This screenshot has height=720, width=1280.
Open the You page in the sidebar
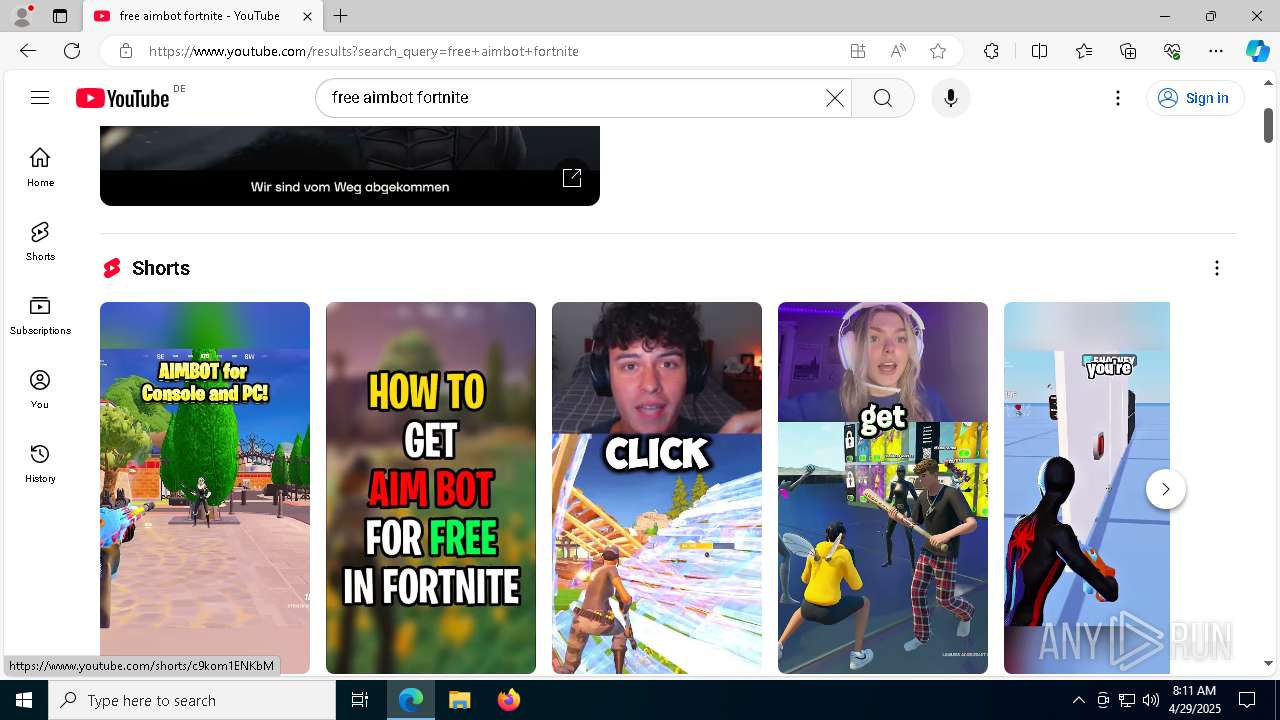tap(40, 389)
